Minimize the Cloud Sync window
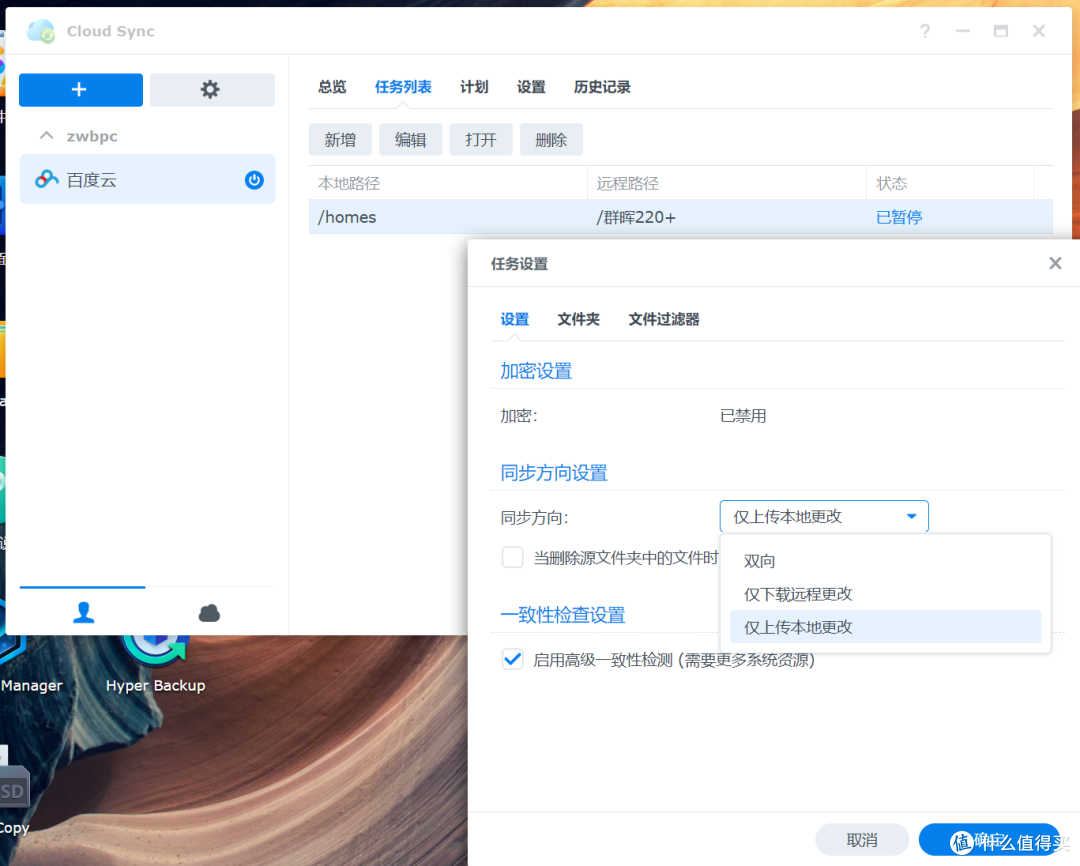 (963, 31)
